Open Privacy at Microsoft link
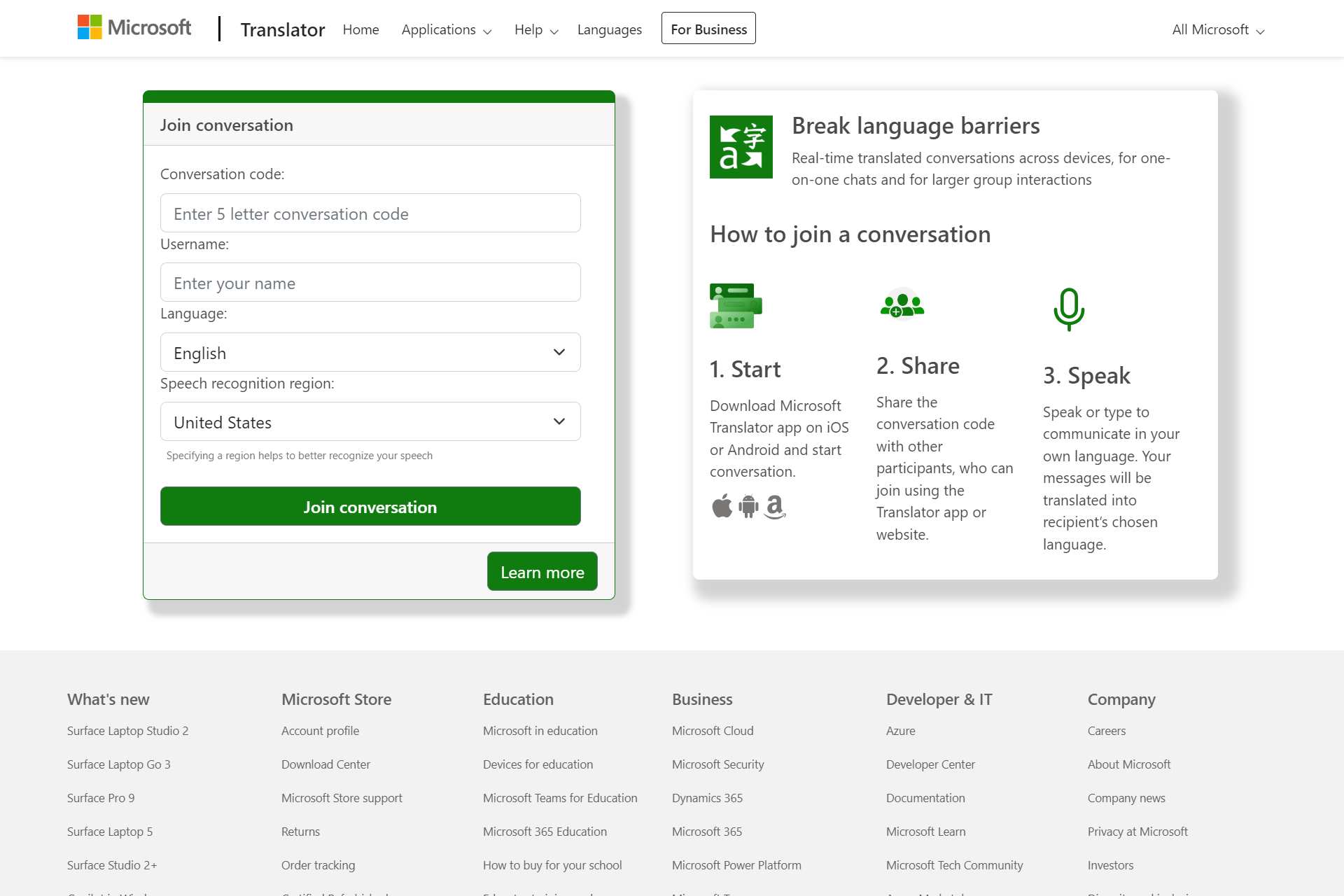 pyautogui.click(x=1137, y=832)
